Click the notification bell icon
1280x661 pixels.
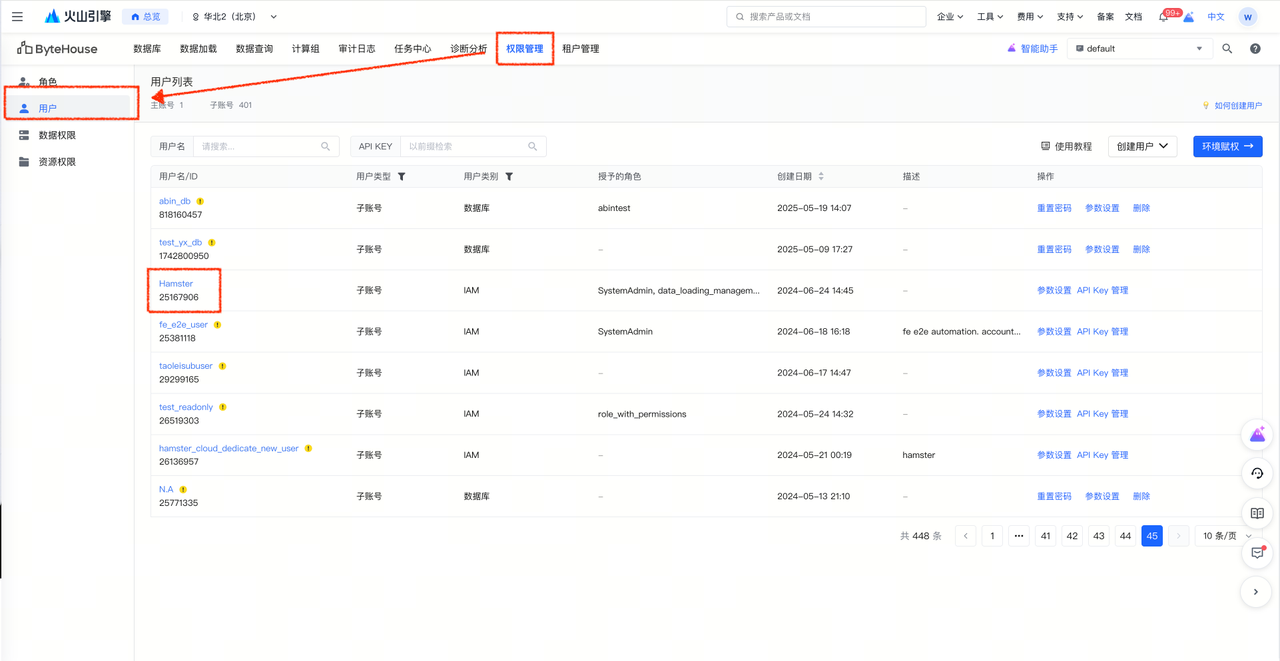click(x=1164, y=17)
